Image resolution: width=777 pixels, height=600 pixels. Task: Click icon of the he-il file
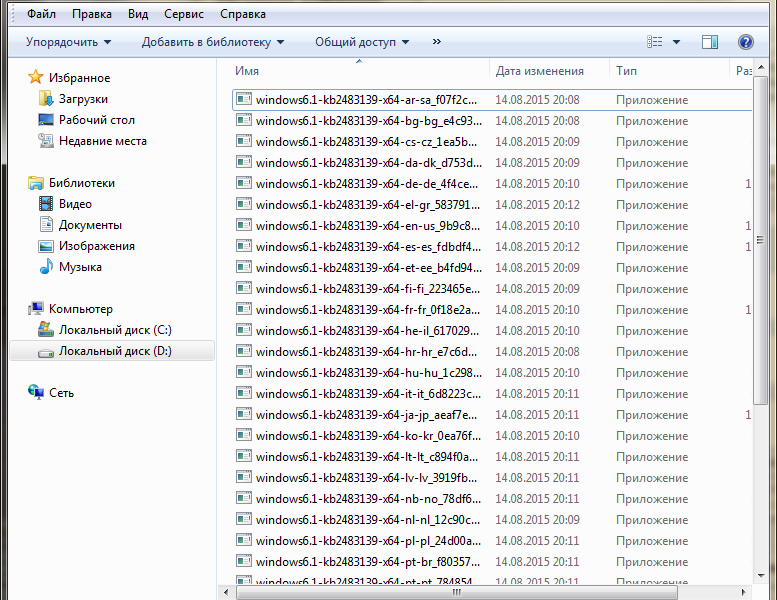point(244,330)
